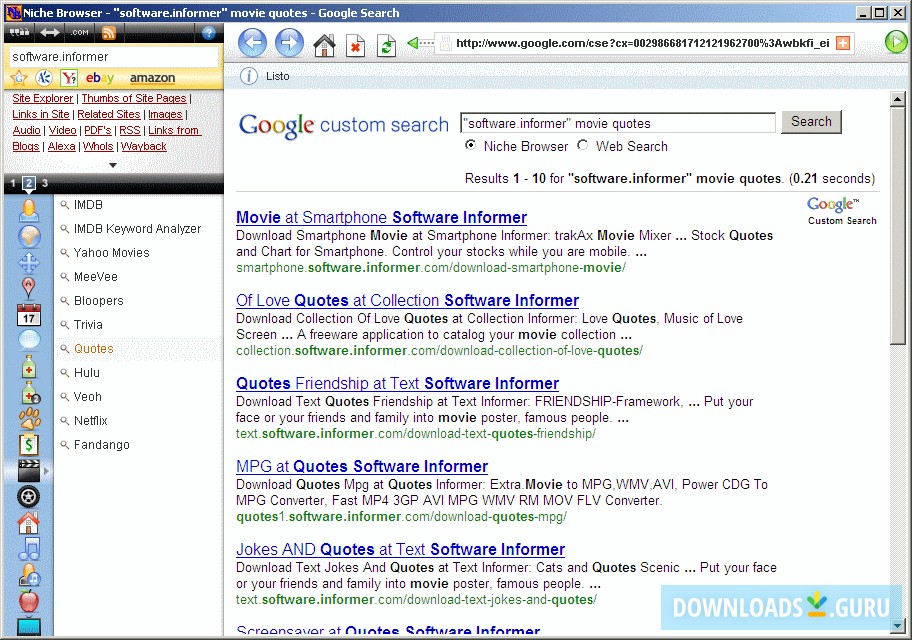Stop loading with the red X page icon
The image size is (912, 640).
[x=355, y=45]
